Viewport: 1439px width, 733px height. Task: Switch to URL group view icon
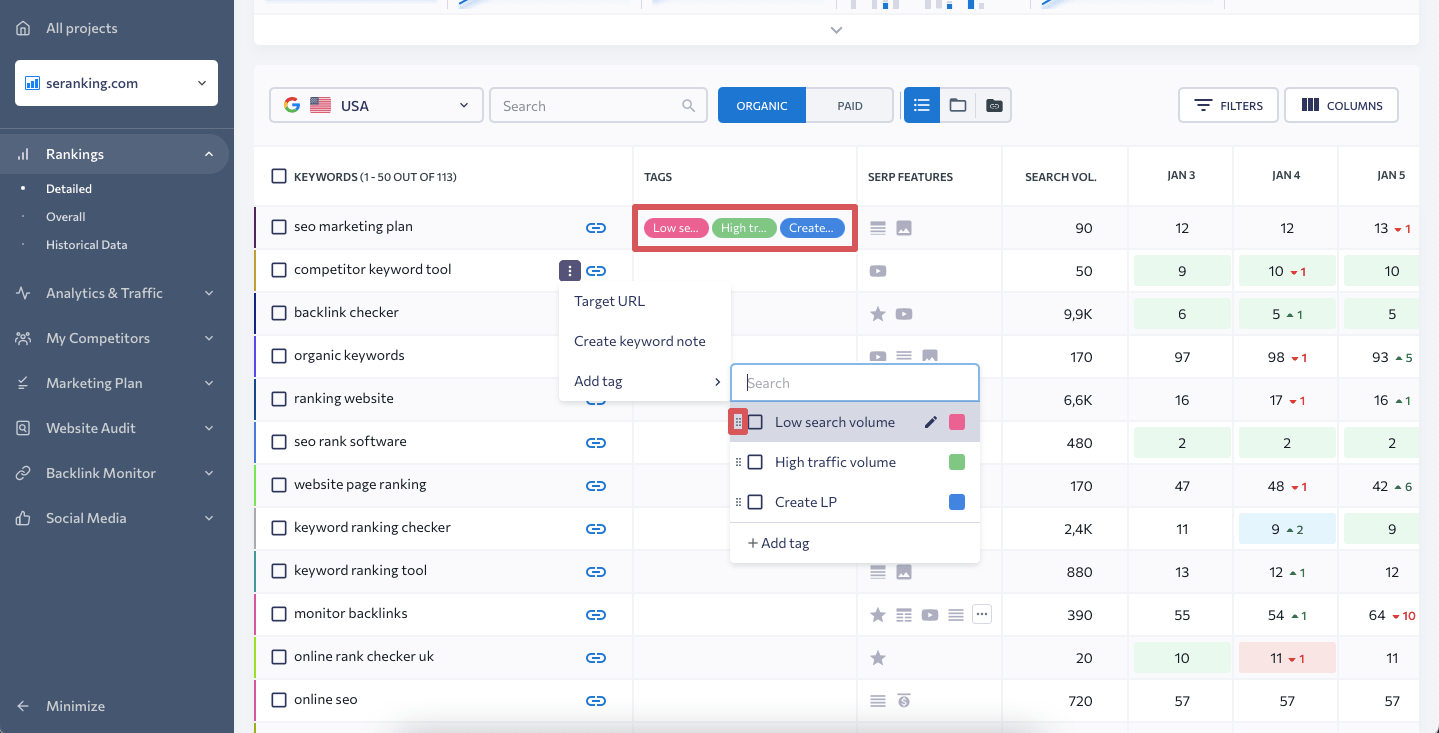pyautogui.click(x=994, y=105)
